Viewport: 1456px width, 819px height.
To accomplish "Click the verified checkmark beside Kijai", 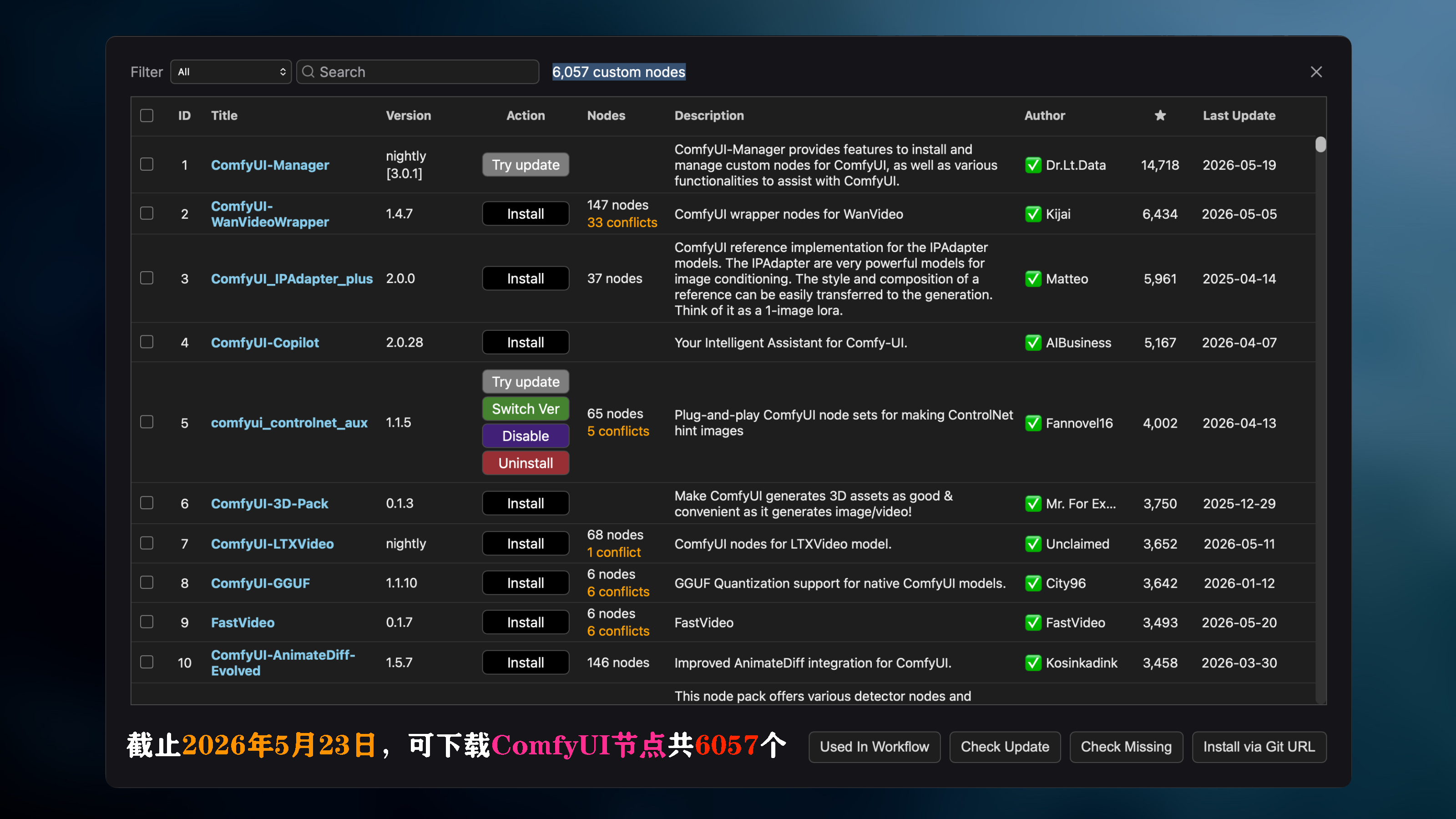I will pos(1033,214).
